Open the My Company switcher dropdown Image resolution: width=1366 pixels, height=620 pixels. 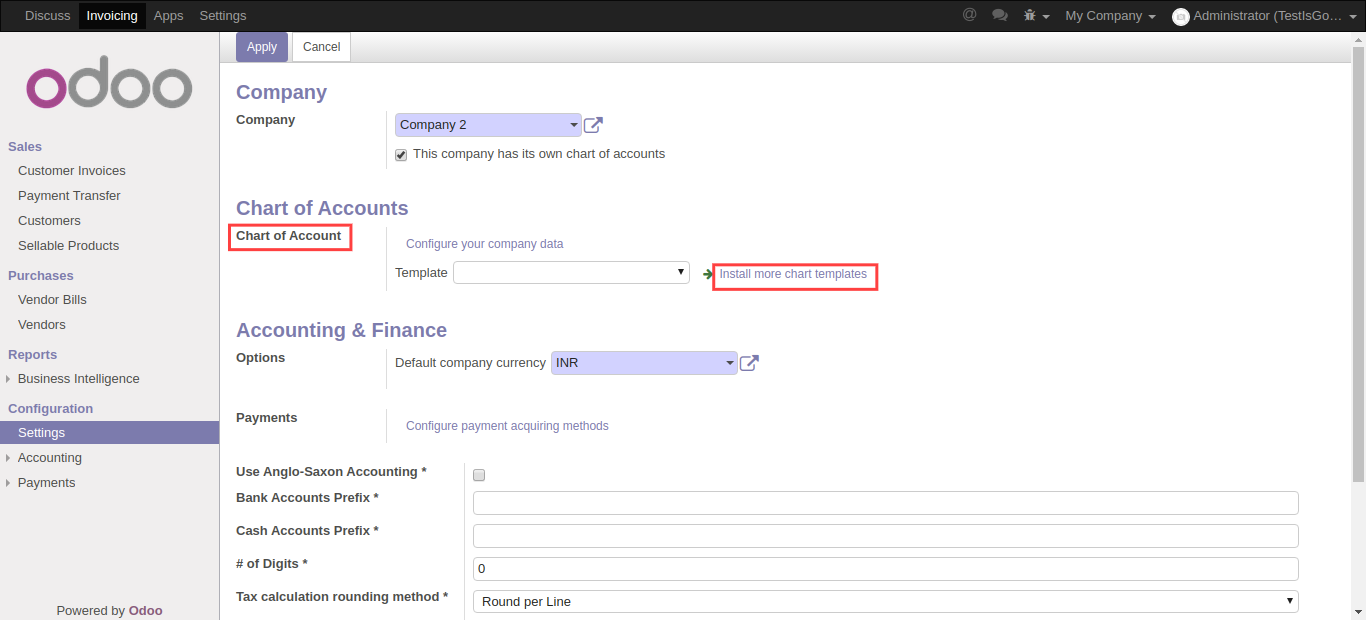(1110, 16)
